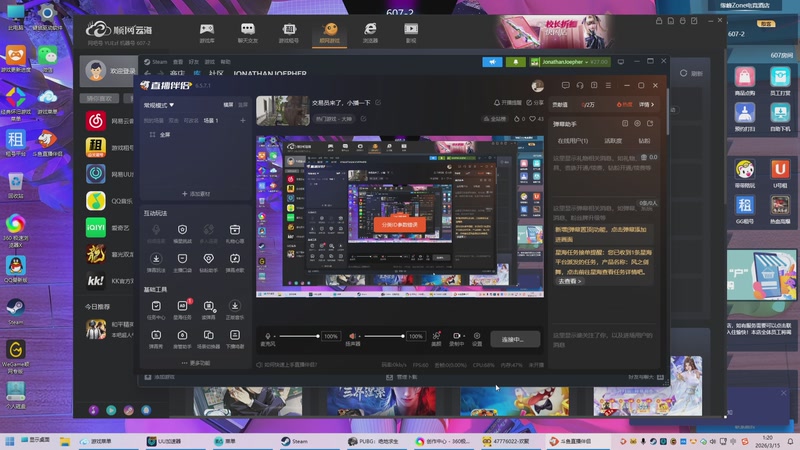Open hamburger menu in 直播伴侣 title bar

pyautogui.click(x=608, y=86)
